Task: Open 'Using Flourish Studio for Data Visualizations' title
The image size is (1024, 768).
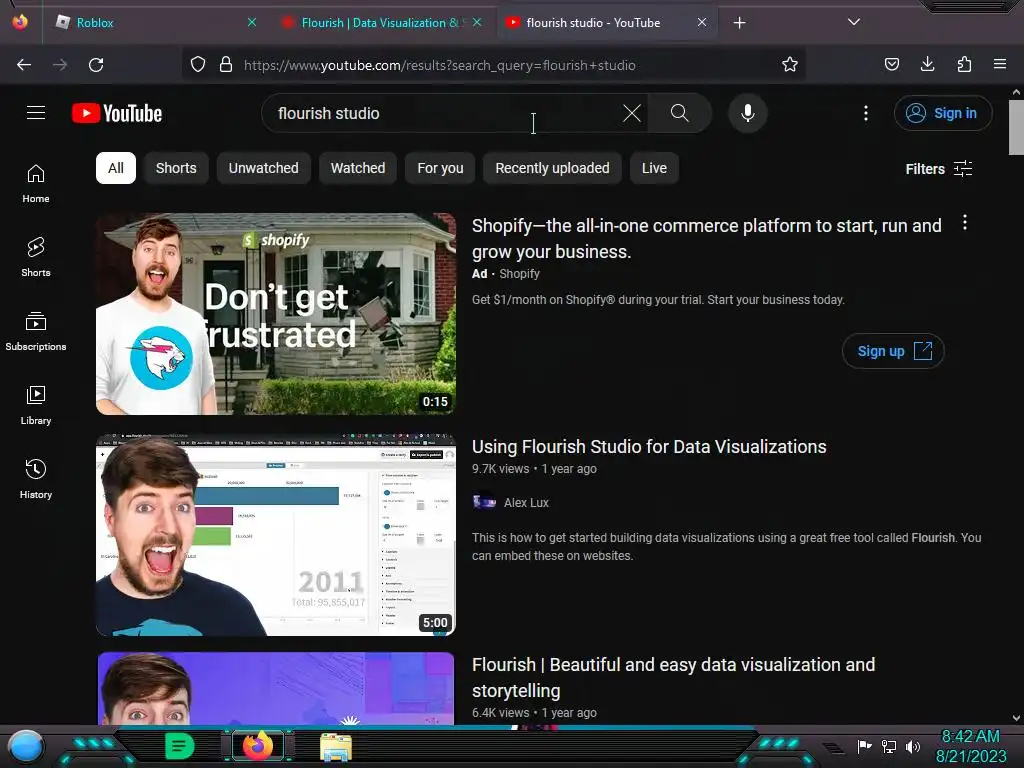Action: [649, 447]
